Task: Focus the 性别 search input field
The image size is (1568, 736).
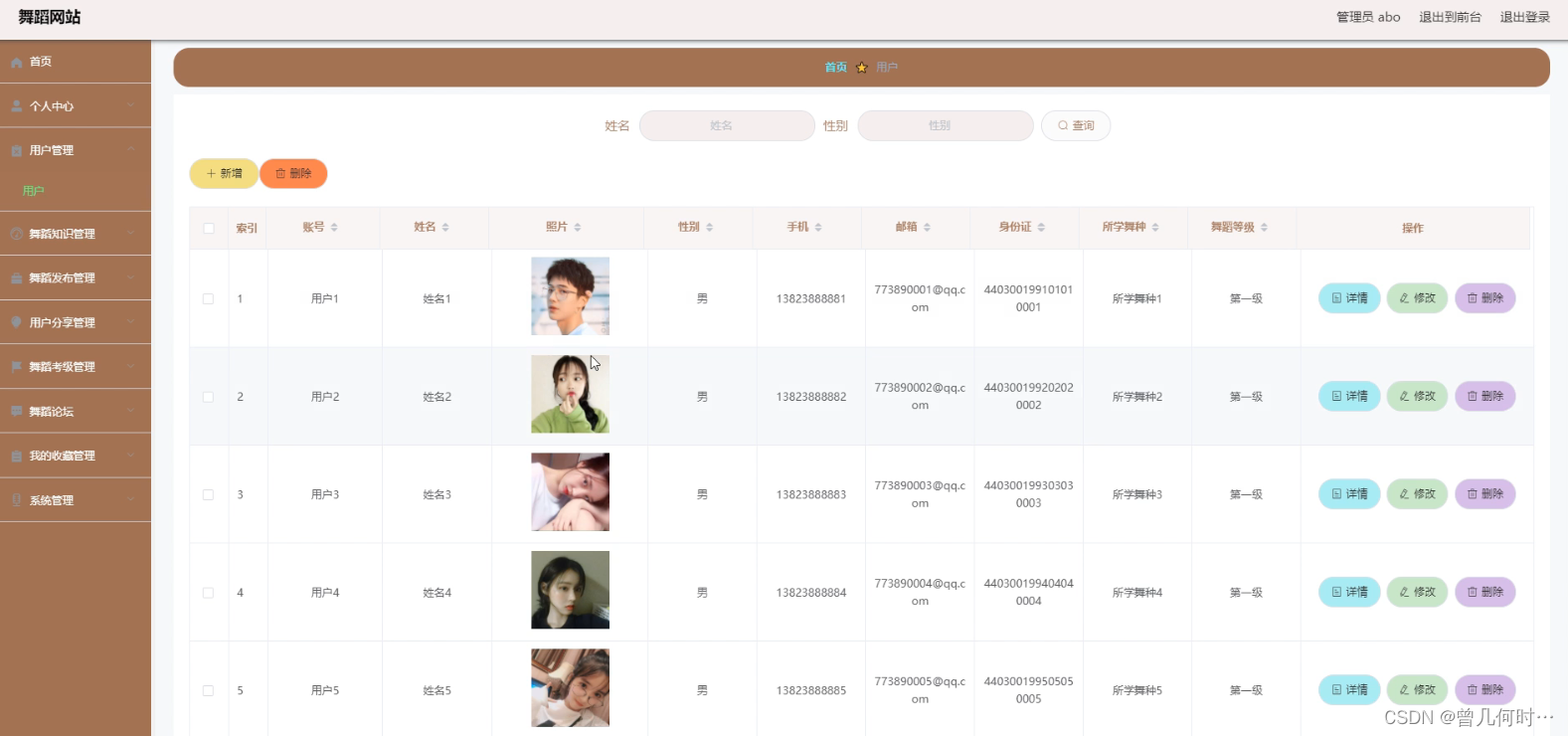Action: tap(946, 125)
